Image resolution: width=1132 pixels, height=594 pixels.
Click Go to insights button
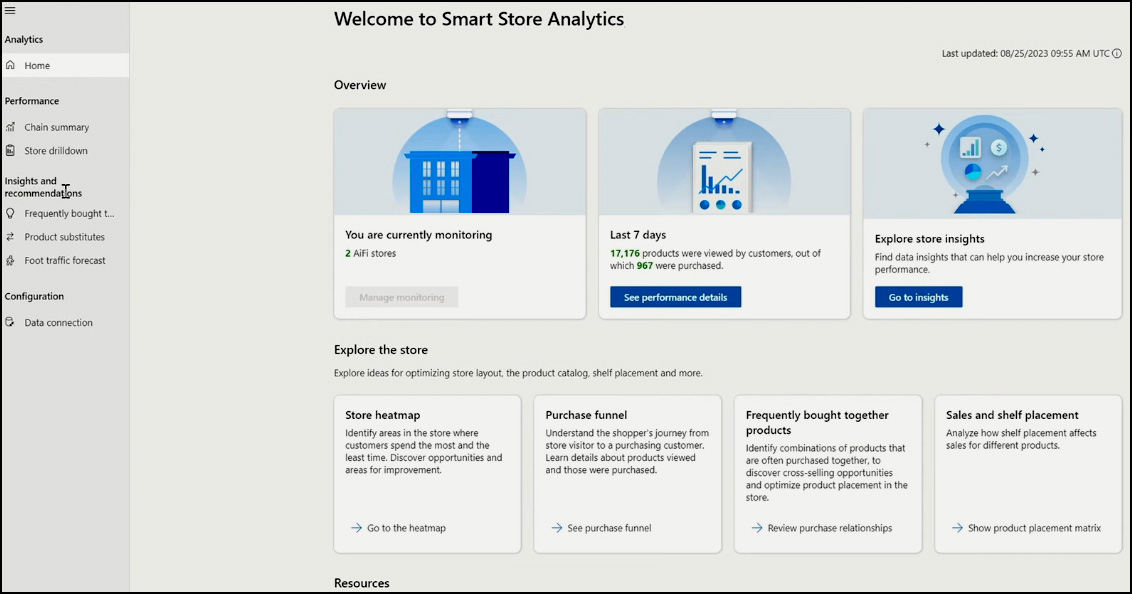918,297
